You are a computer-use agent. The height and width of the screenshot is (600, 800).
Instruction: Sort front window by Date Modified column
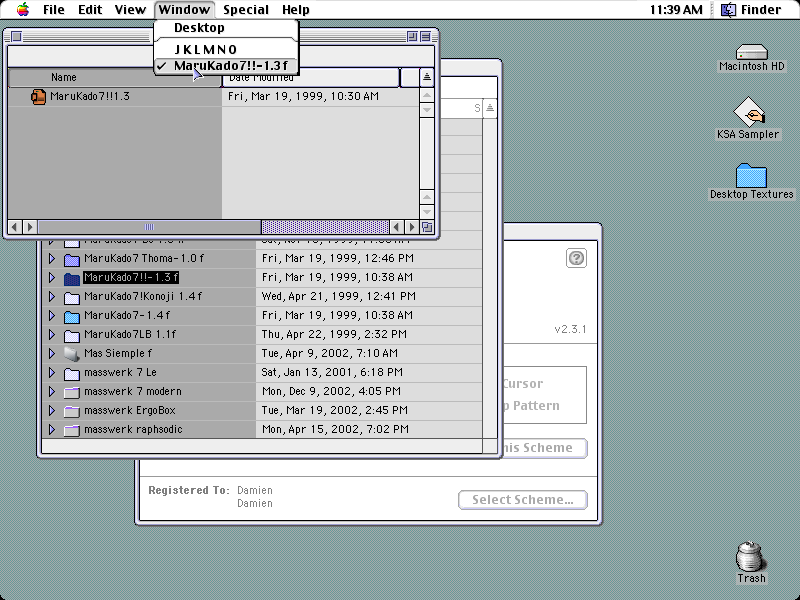tap(310, 78)
